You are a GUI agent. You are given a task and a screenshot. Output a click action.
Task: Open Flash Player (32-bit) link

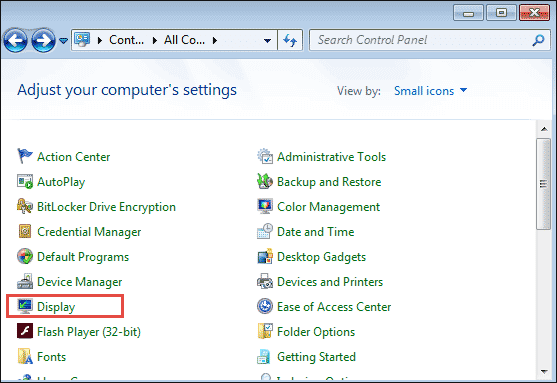click(89, 332)
